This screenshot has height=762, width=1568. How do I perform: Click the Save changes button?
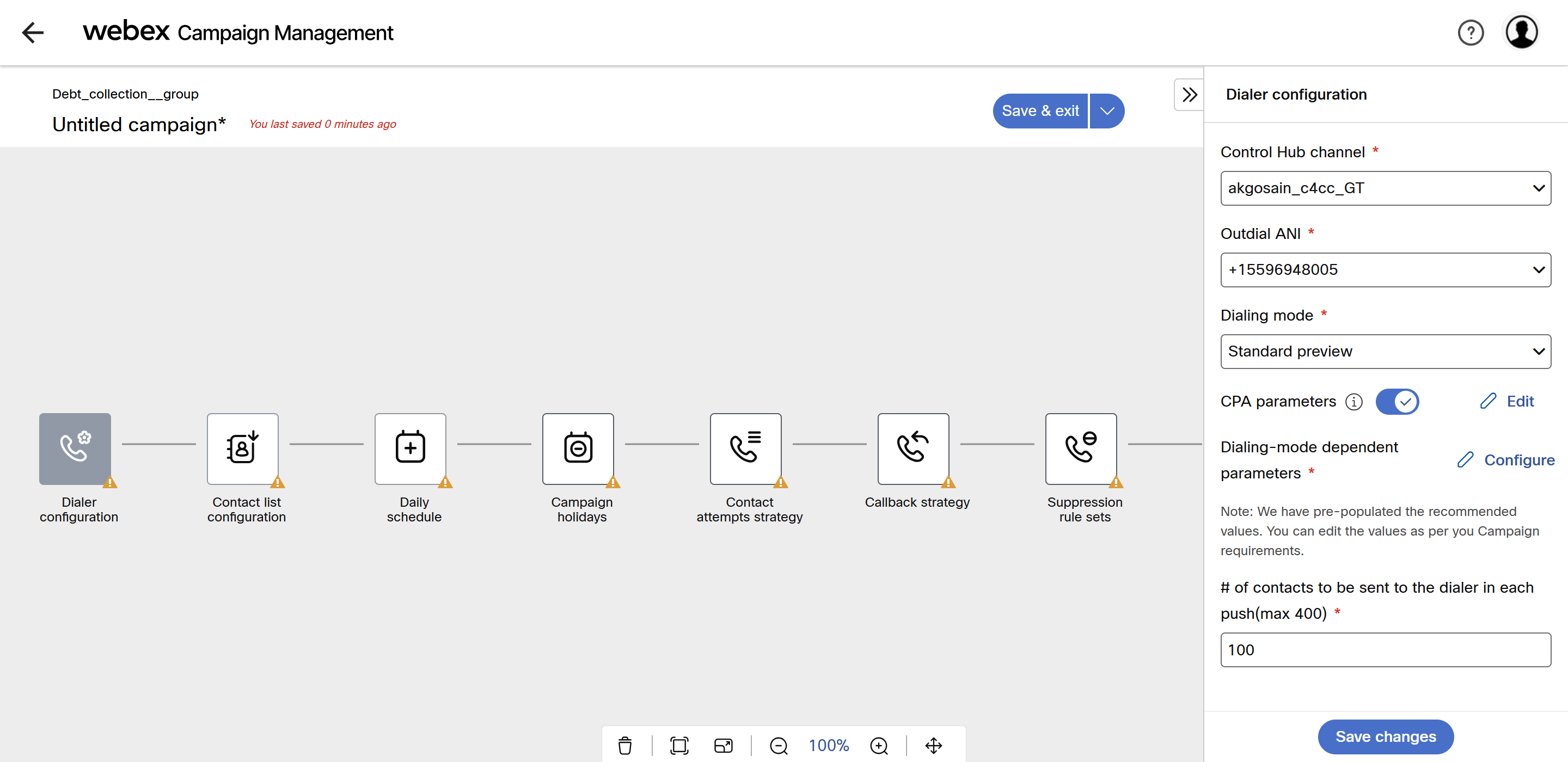click(1386, 736)
